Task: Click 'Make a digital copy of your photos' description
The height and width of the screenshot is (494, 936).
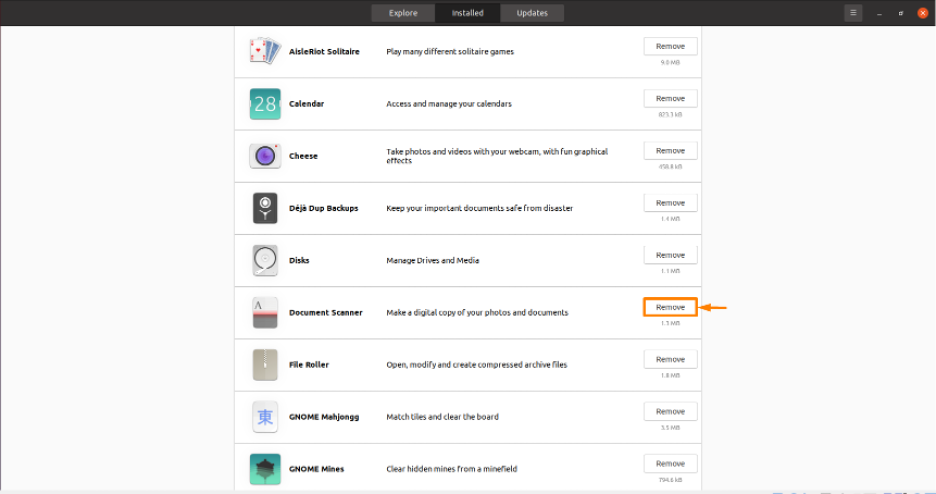Action: pos(477,313)
